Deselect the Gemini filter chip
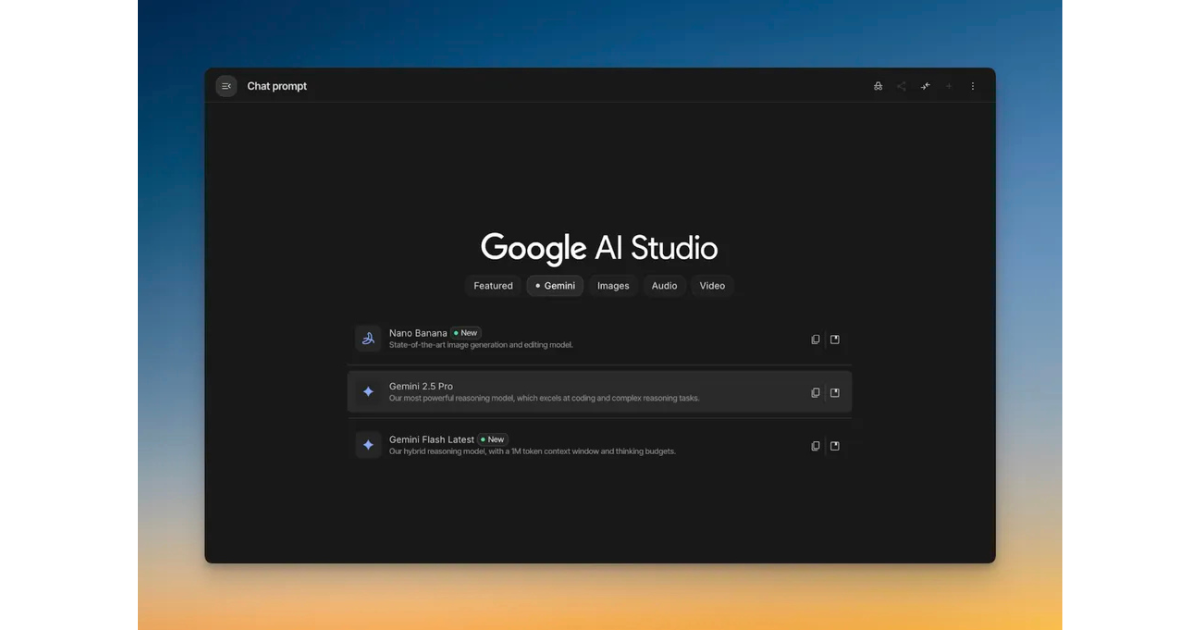This screenshot has width=1200, height=630. coord(554,286)
